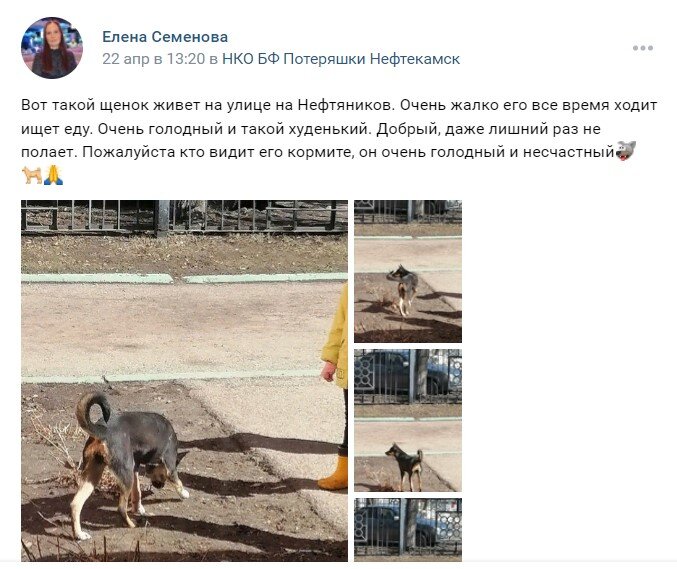
Task: Open the bottom small photo of the fence and car
Action: (x=408, y=530)
